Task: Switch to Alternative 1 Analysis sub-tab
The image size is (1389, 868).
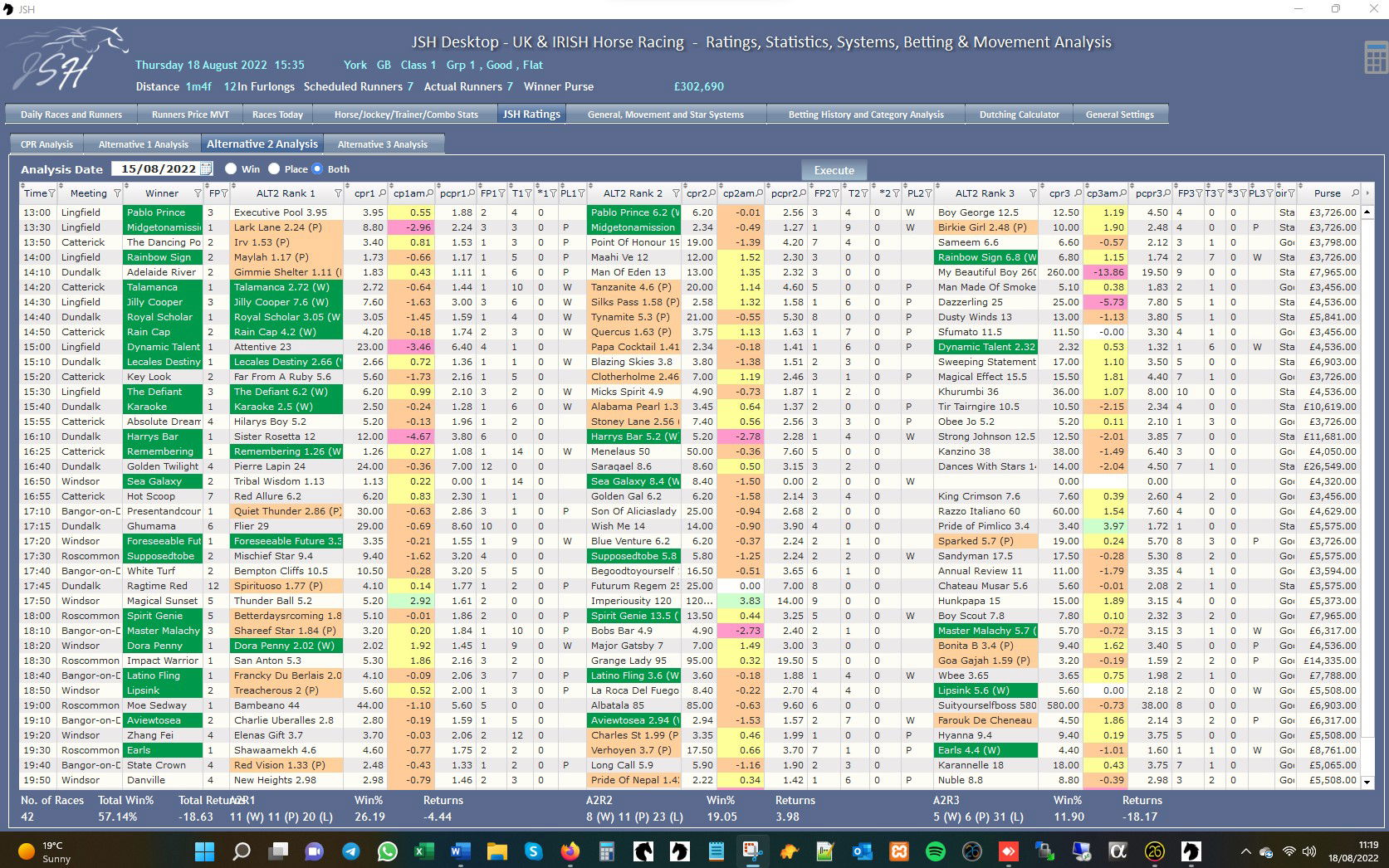Action: [x=144, y=144]
